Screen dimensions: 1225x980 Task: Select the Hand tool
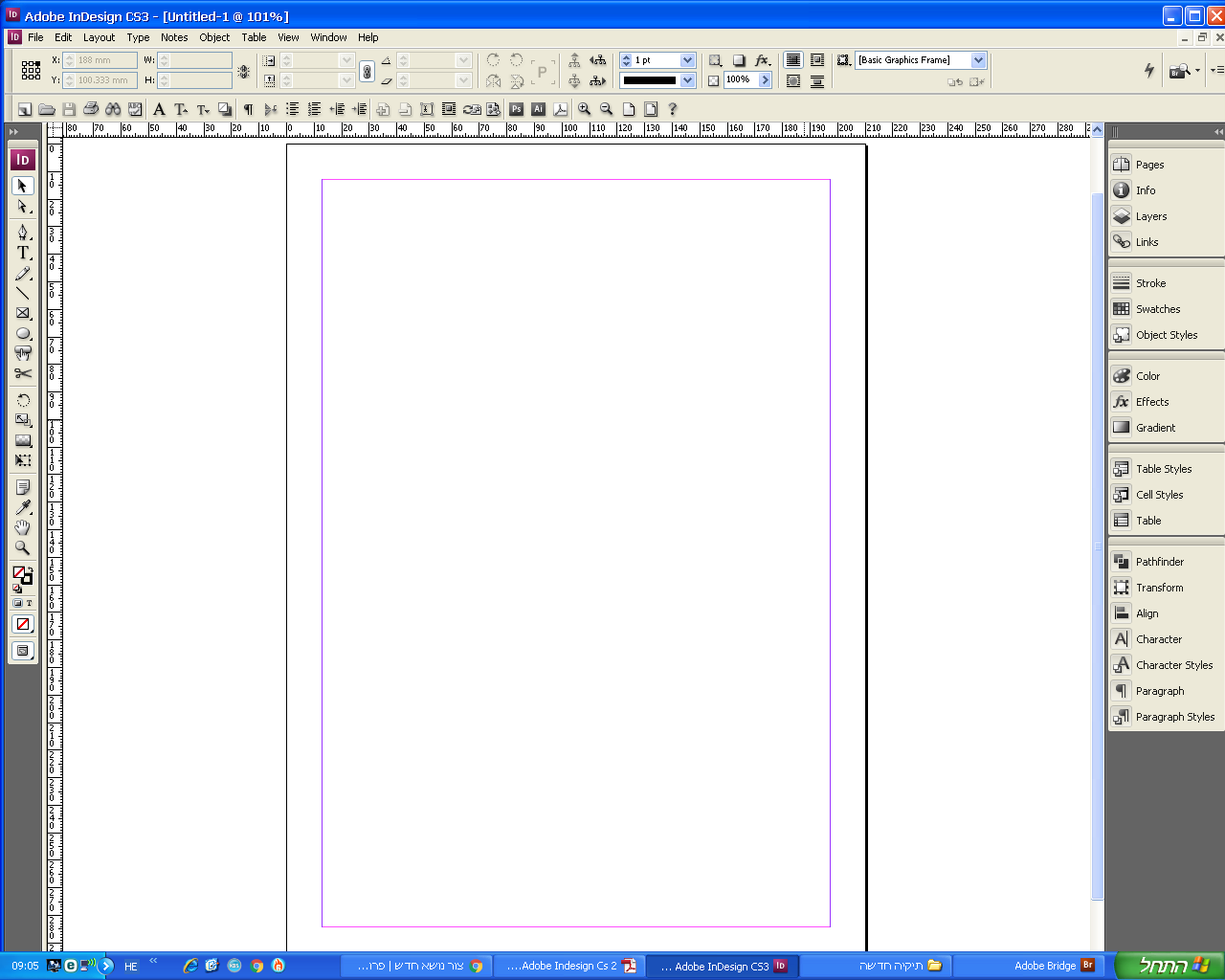pyautogui.click(x=23, y=527)
